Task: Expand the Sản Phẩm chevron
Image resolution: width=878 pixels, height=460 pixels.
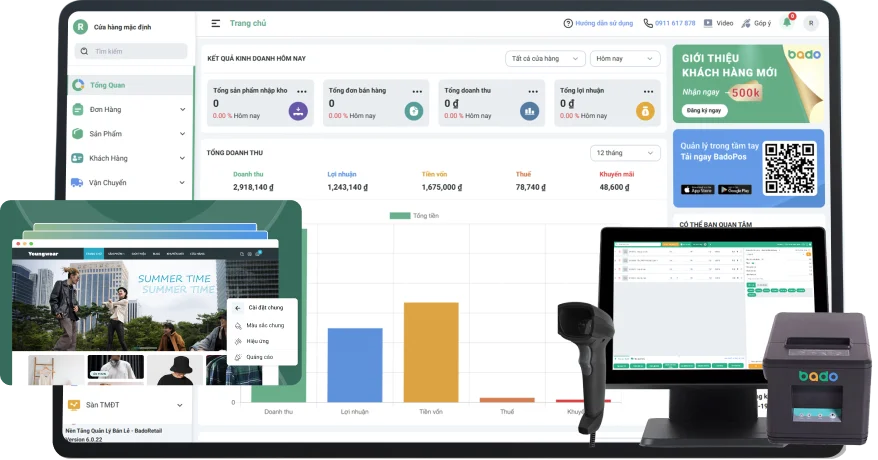Action: pyautogui.click(x=183, y=134)
